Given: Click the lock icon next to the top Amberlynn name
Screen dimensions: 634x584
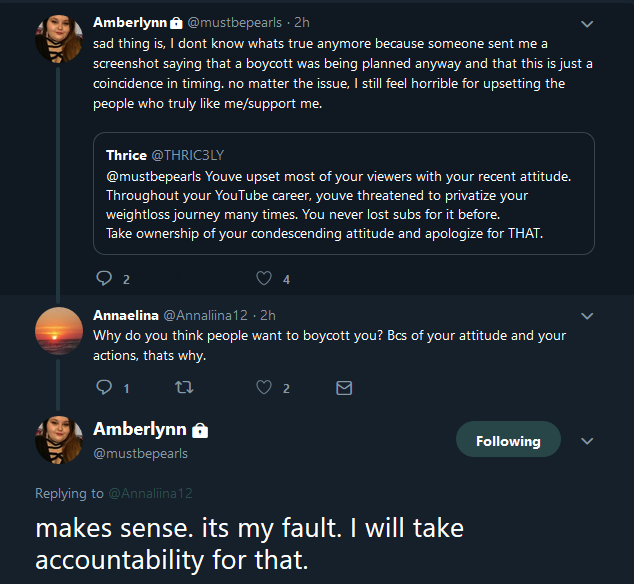Looking at the screenshot, I should [x=176, y=23].
